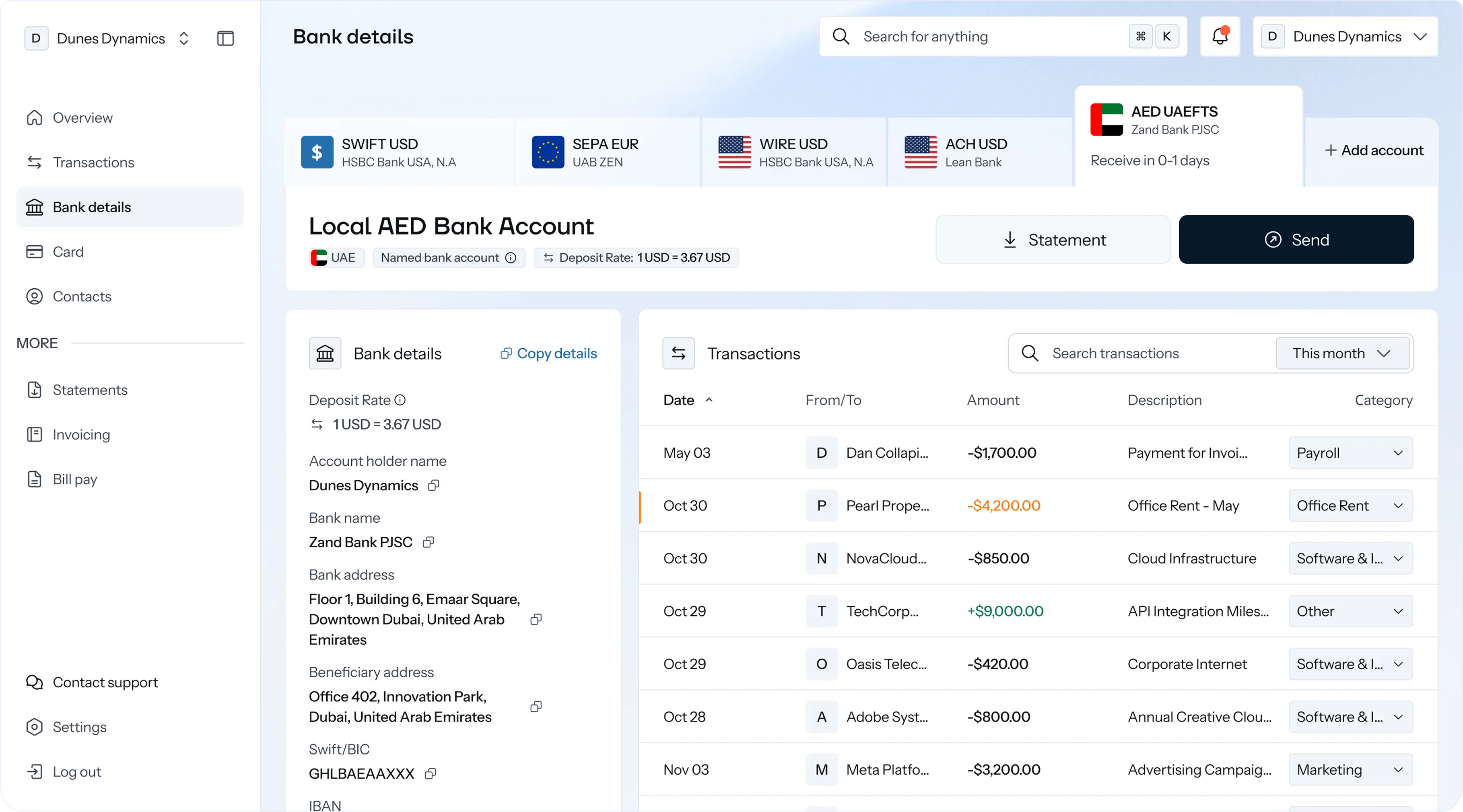Open the Office Rent category dropdown
The height and width of the screenshot is (812, 1463).
pyautogui.click(x=1350, y=506)
